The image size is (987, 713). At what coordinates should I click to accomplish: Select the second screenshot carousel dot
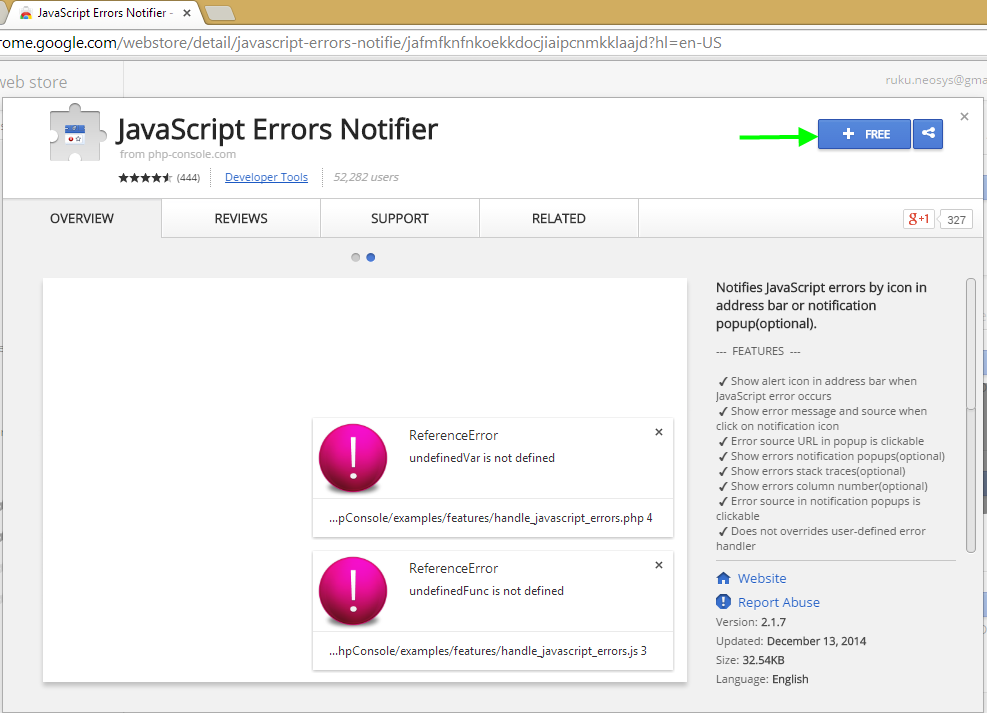pyautogui.click(x=371, y=257)
